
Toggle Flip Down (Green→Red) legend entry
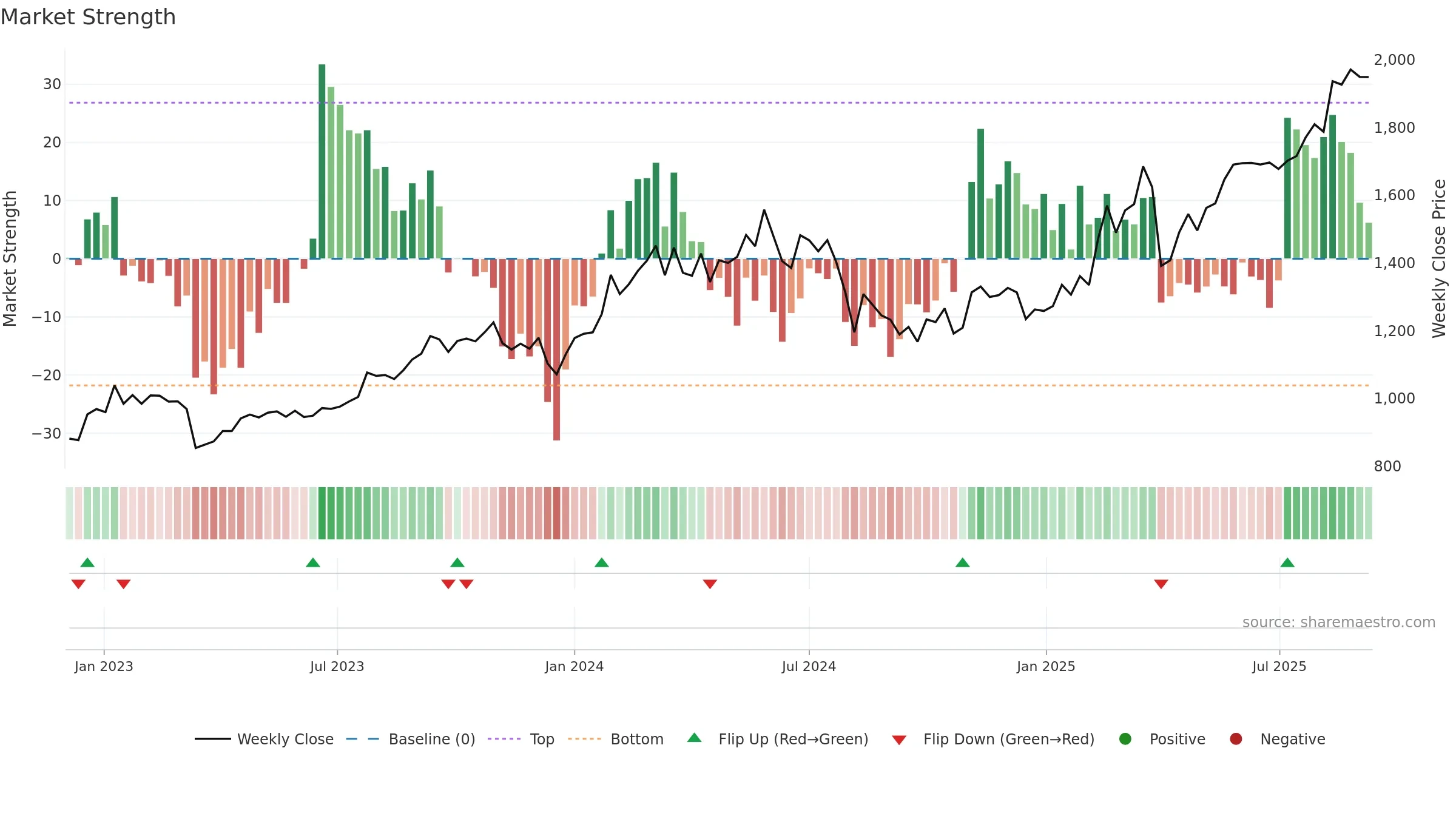point(993,739)
